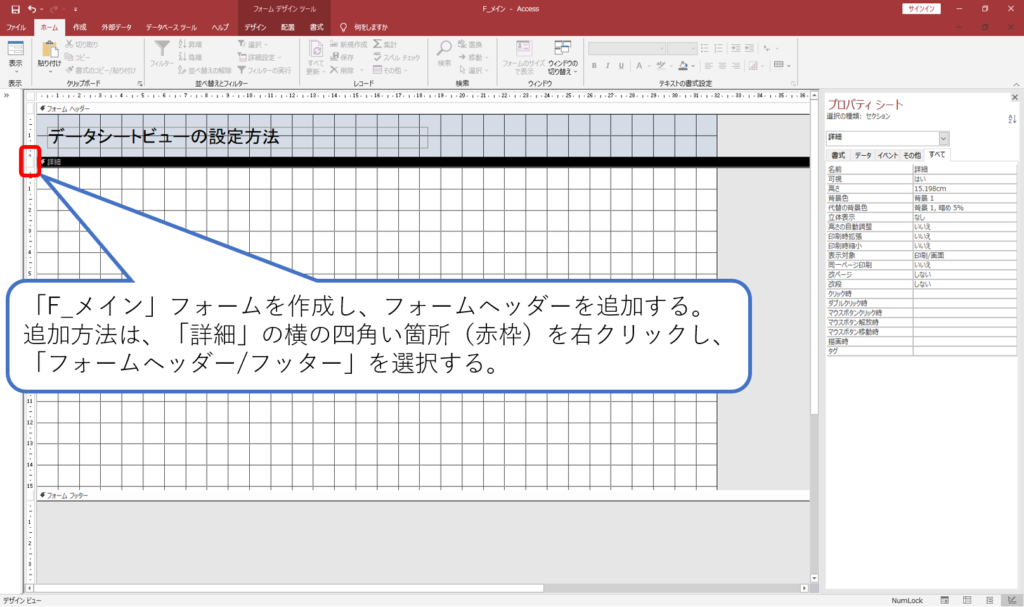Click 置換 replace in the find group
This screenshot has height=607, width=1024.
click(x=470, y=44)
